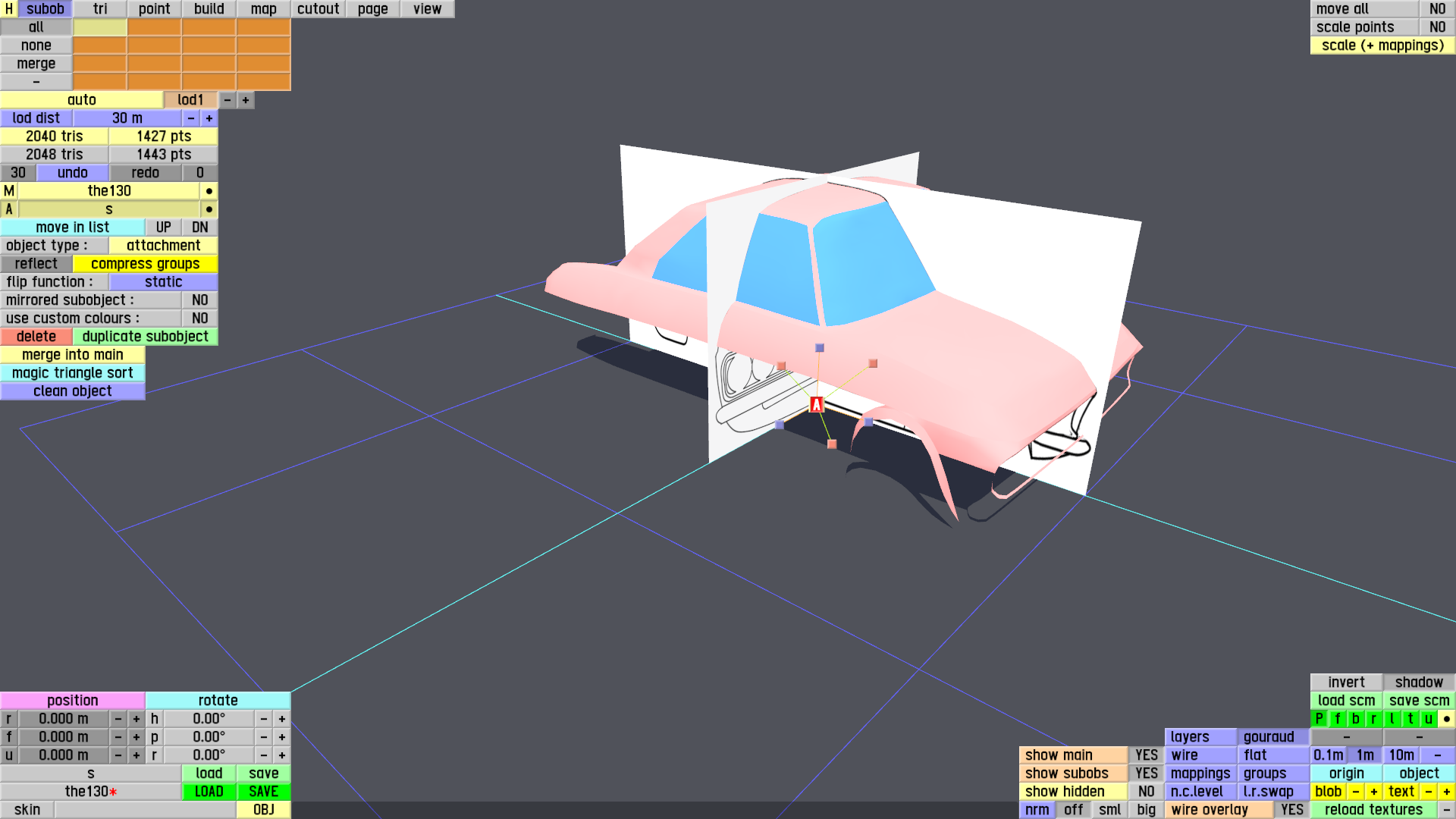The width and height of the screenshot is (1456, 819).
Task: Increase blob size with plus button
Action: tap(1373, 792)
